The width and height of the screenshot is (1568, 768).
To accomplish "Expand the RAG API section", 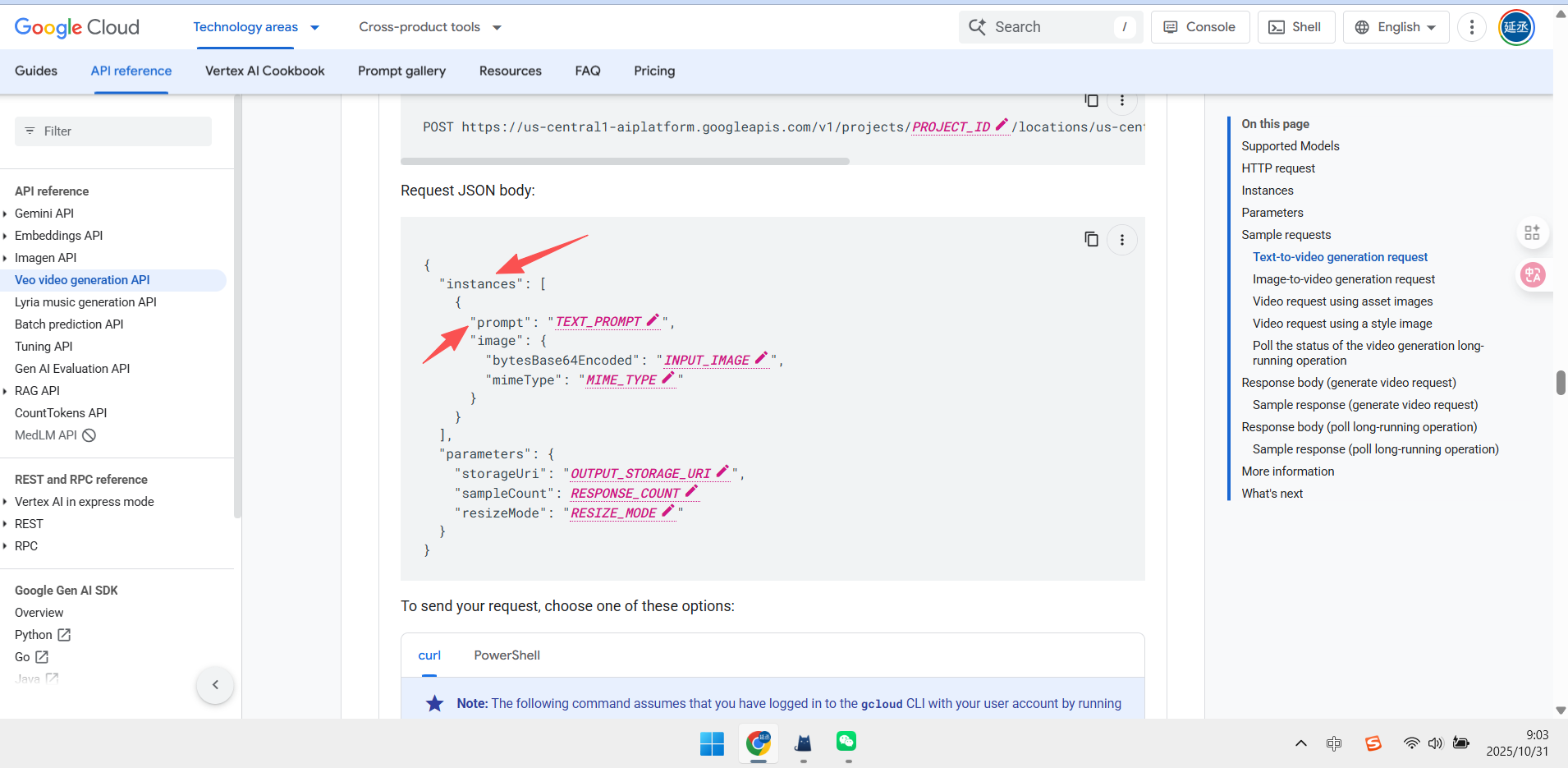I will pyautogui.click(x=5, y=391).
